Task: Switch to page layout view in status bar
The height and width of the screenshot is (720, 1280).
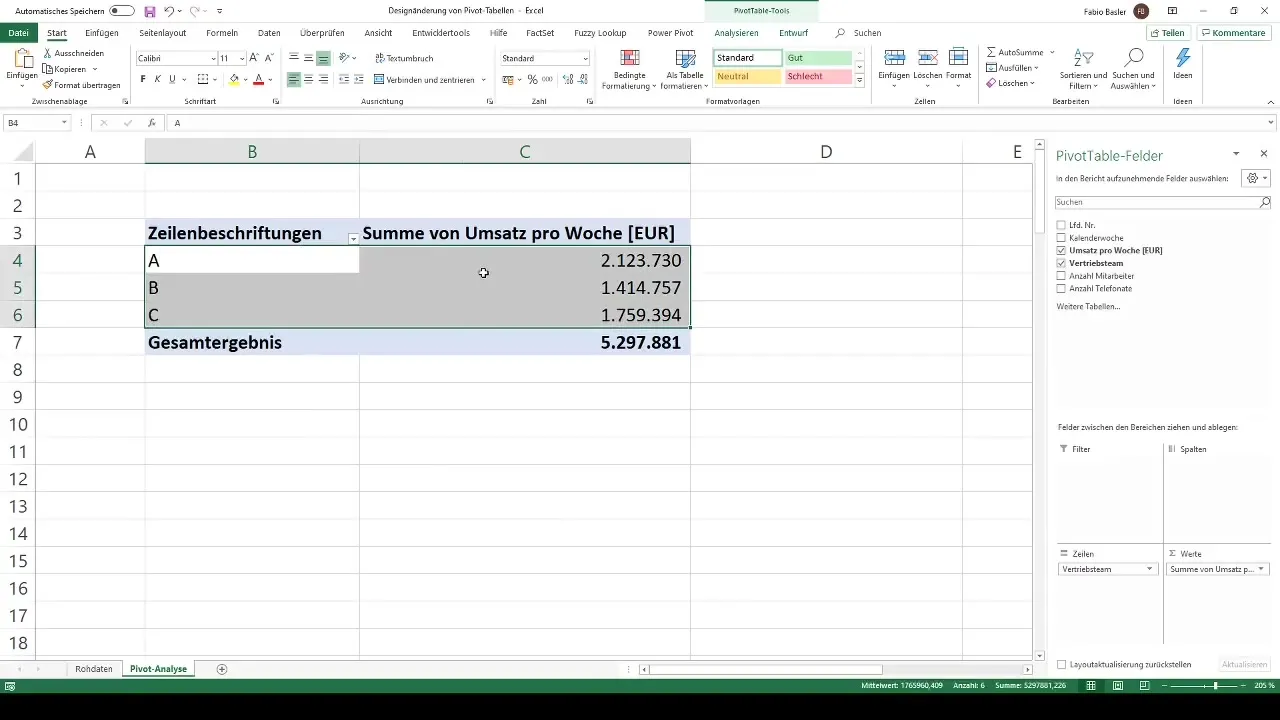Action: coord(1118,686)
